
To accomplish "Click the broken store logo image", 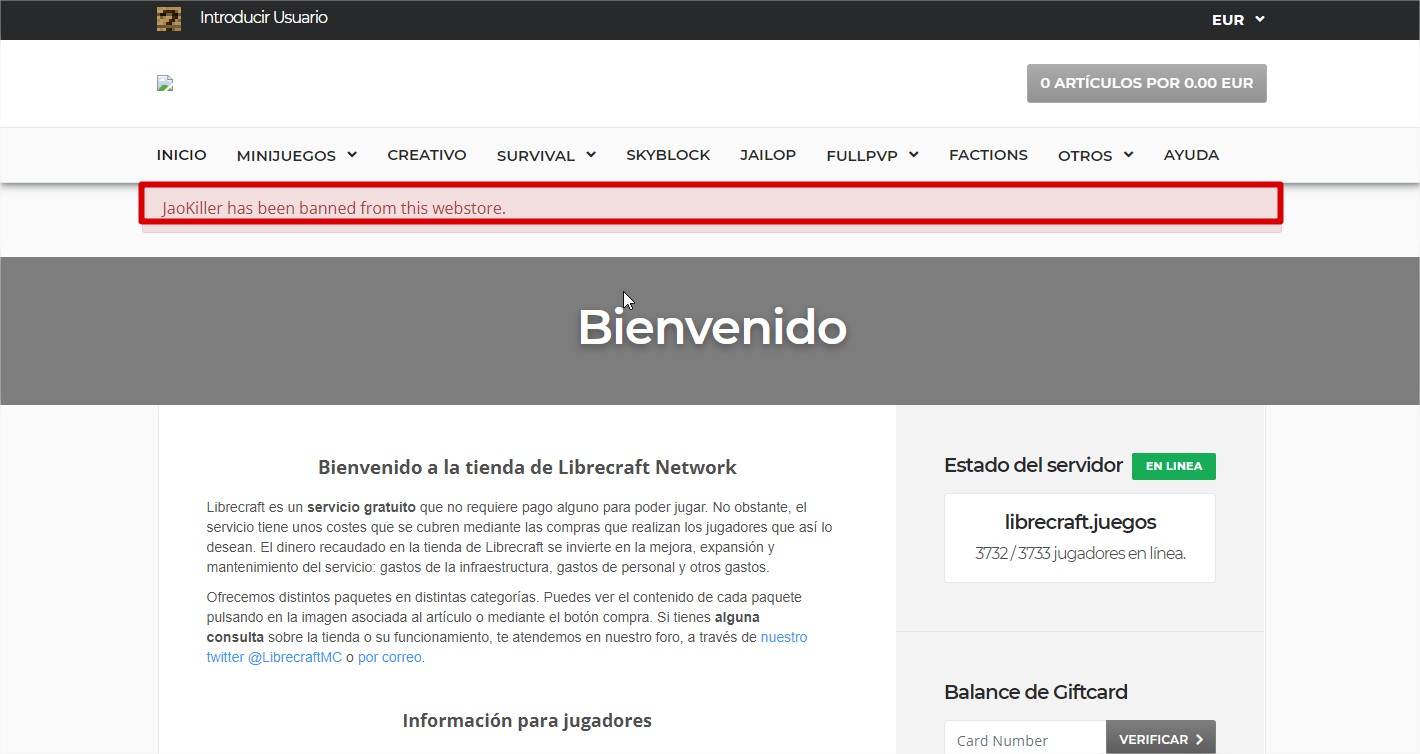I will (165, 84).
